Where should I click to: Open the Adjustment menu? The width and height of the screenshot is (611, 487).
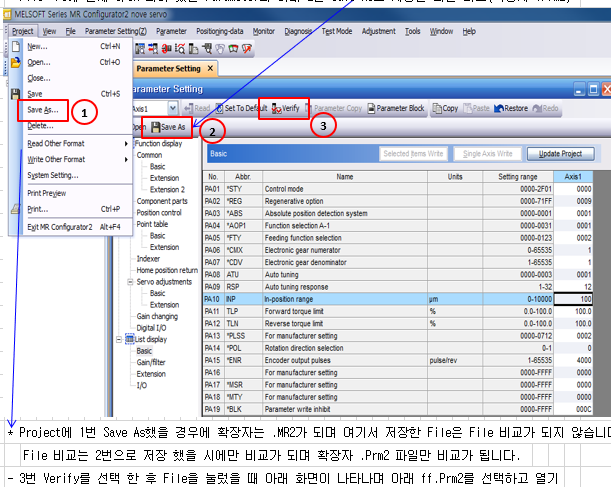click(378, 31)
